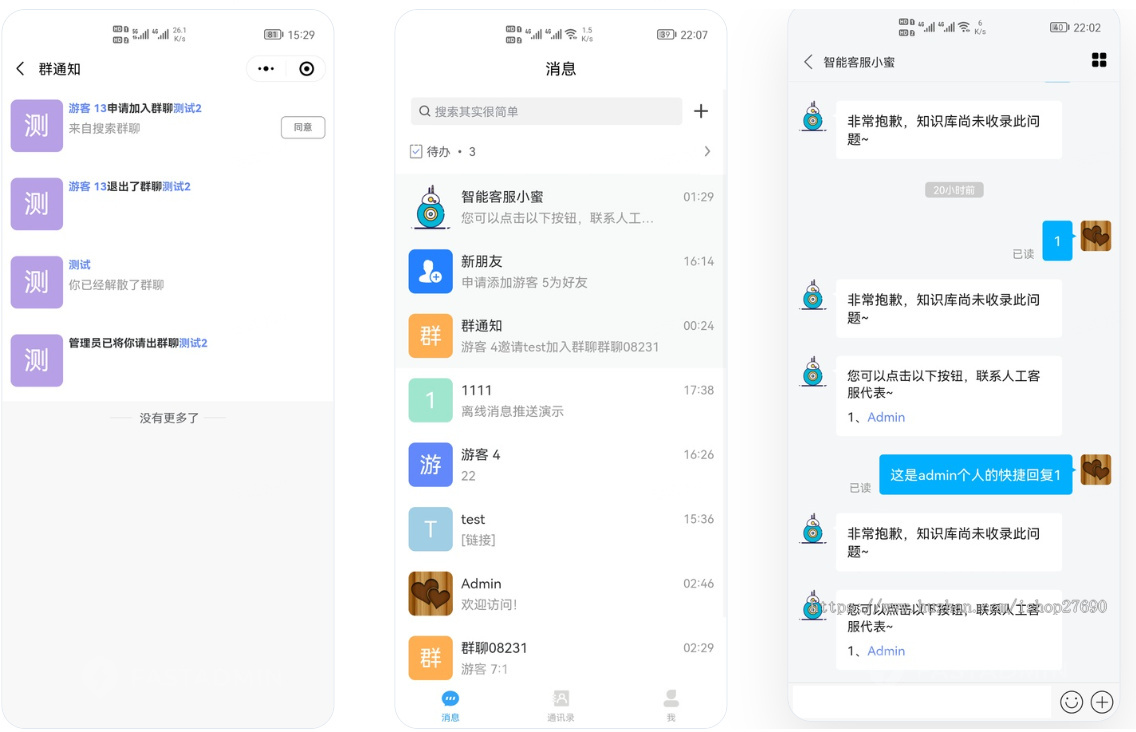This screenshot has height=732, width=1136.
Task: Switch to the 我 bottom tab
Action: [x=671, y=706]
